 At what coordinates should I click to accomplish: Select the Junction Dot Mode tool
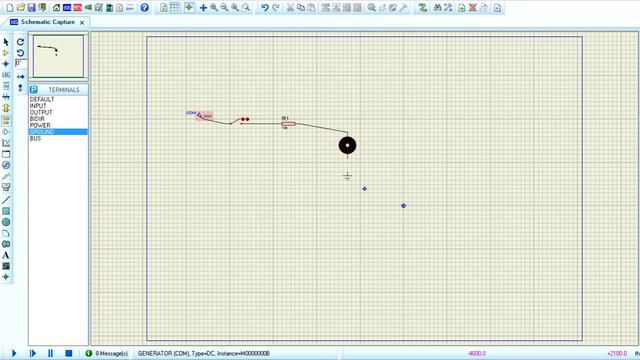tap(6, 64)
